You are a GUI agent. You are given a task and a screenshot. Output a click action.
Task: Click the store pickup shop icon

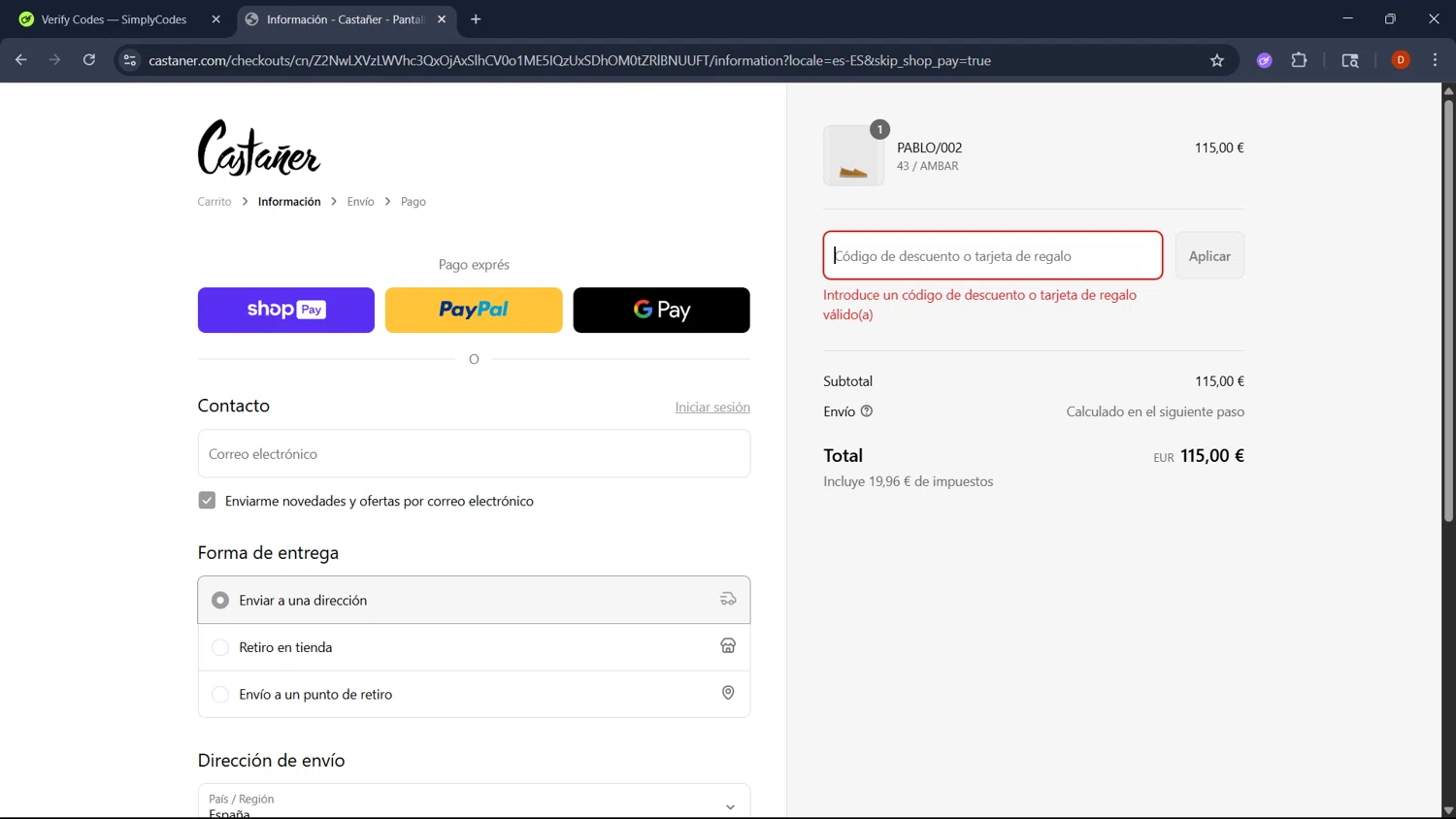tap(728, 646)
